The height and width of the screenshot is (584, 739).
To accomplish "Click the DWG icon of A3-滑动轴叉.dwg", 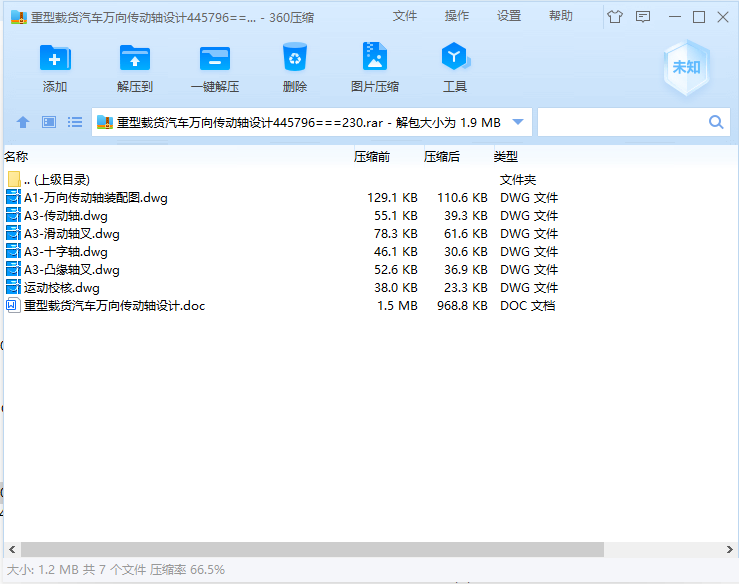I will [13, 233].
